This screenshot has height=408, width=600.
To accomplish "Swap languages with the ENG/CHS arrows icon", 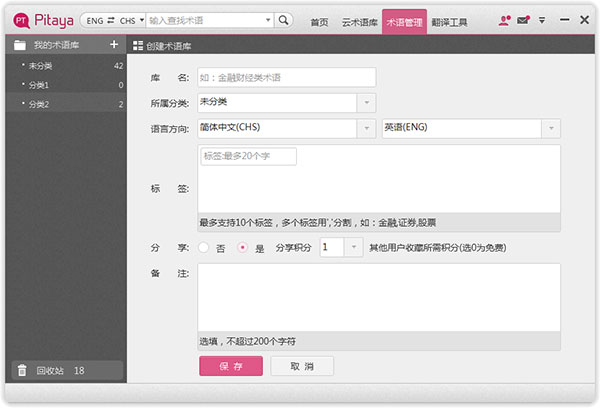I will (111, 20).
